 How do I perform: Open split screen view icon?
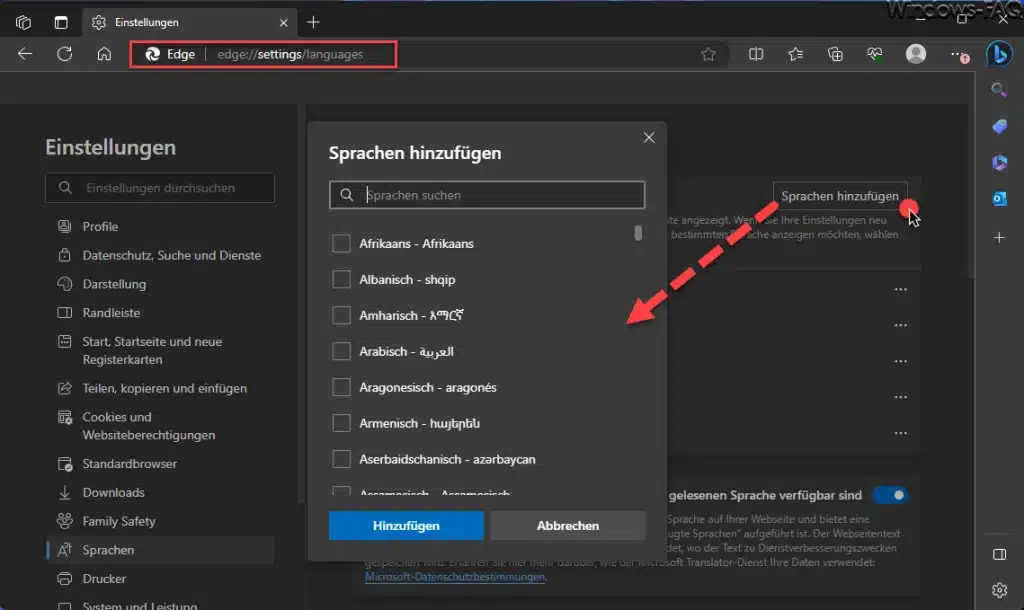pyautogui.click(x=756, y=54)
